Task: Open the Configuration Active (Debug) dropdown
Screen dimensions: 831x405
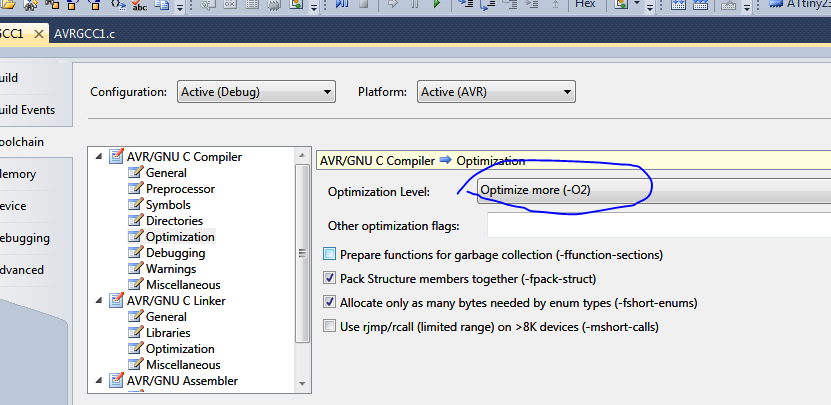Action: click(x=255, y=92)
